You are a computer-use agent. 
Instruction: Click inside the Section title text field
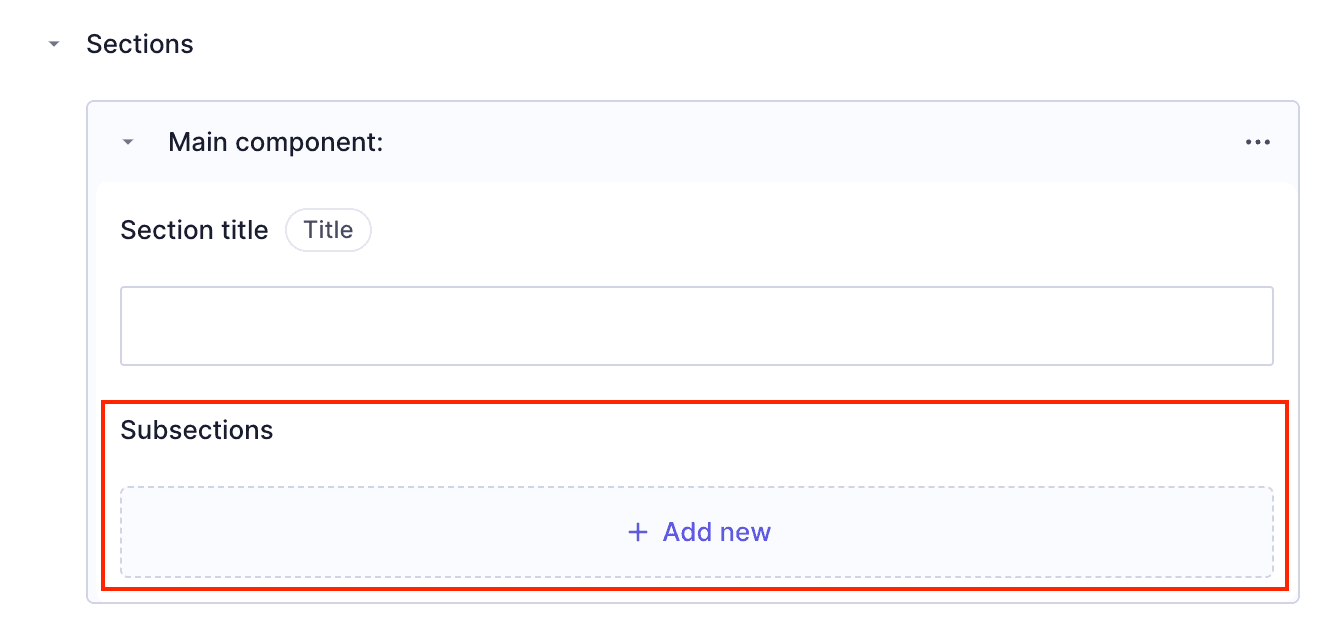coord(697,325)
